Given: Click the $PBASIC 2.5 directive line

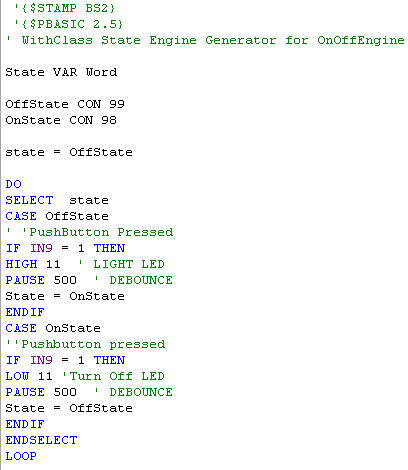Looking at the screenshot, I should pyautogui.click(x=68, y=24).
